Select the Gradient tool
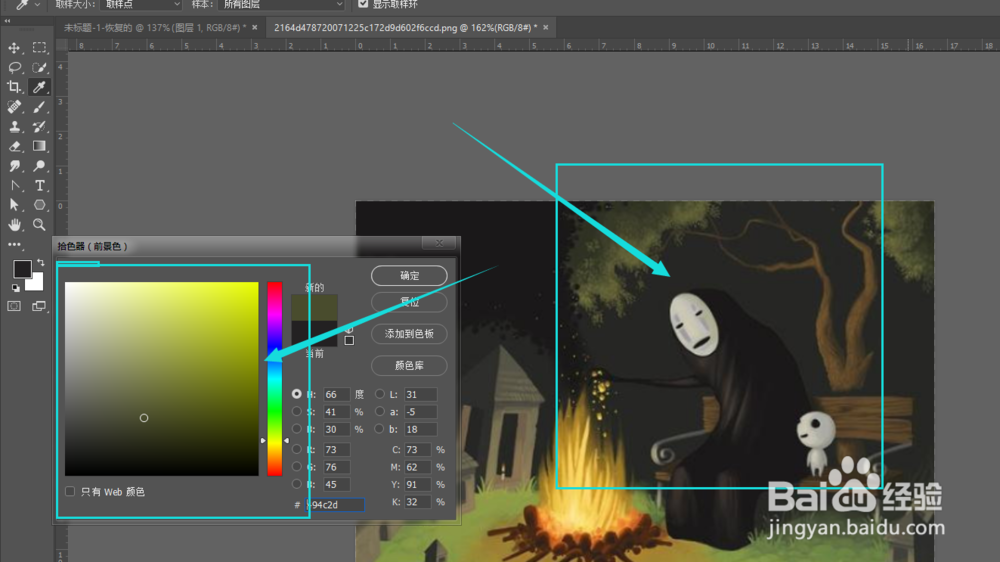1000x562 pixels. 39,146
